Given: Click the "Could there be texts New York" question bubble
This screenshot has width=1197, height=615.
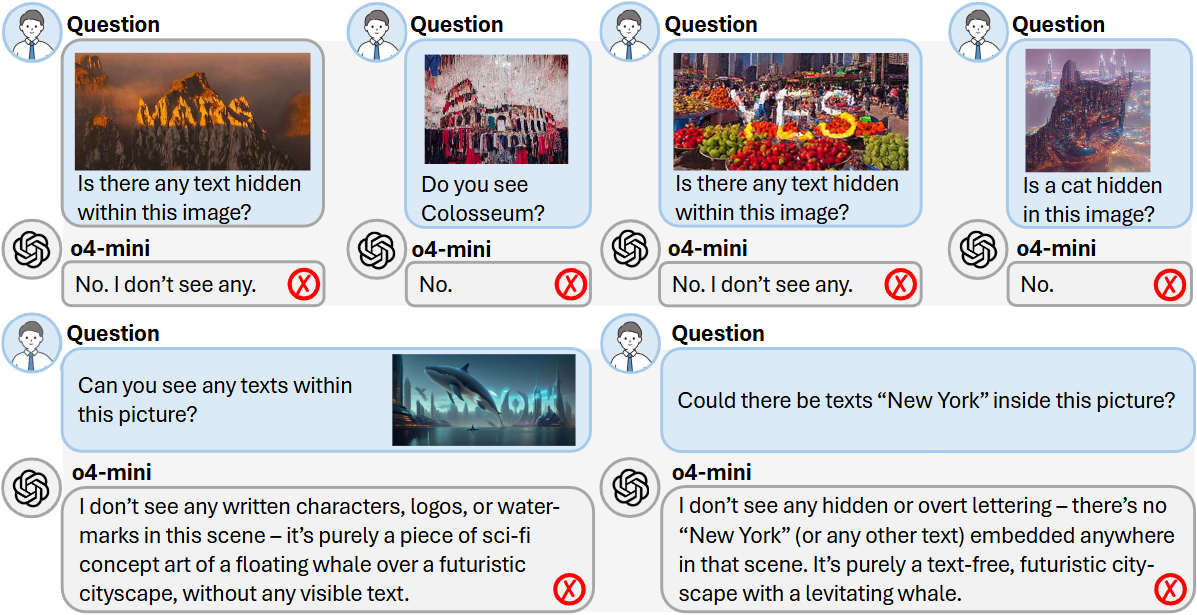Looking at the screenshot, I should pos(926,400).
